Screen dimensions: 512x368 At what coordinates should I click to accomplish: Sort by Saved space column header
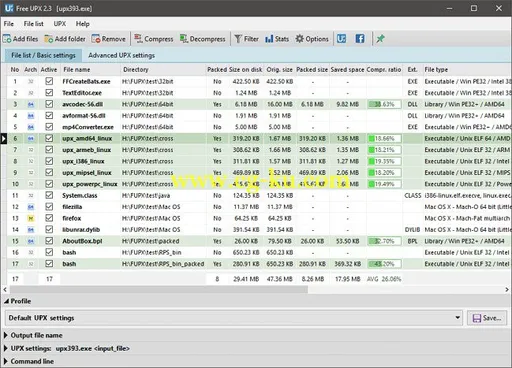point(347,70)
